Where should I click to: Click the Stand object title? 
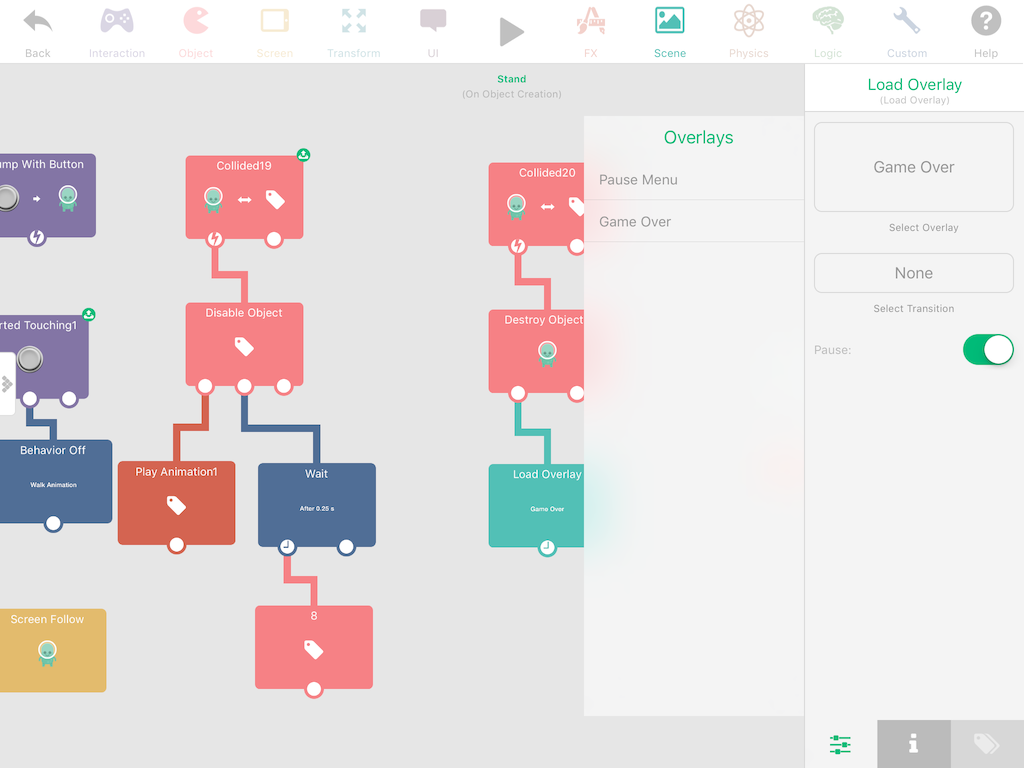pyautogui.click(x=511, y=79)
